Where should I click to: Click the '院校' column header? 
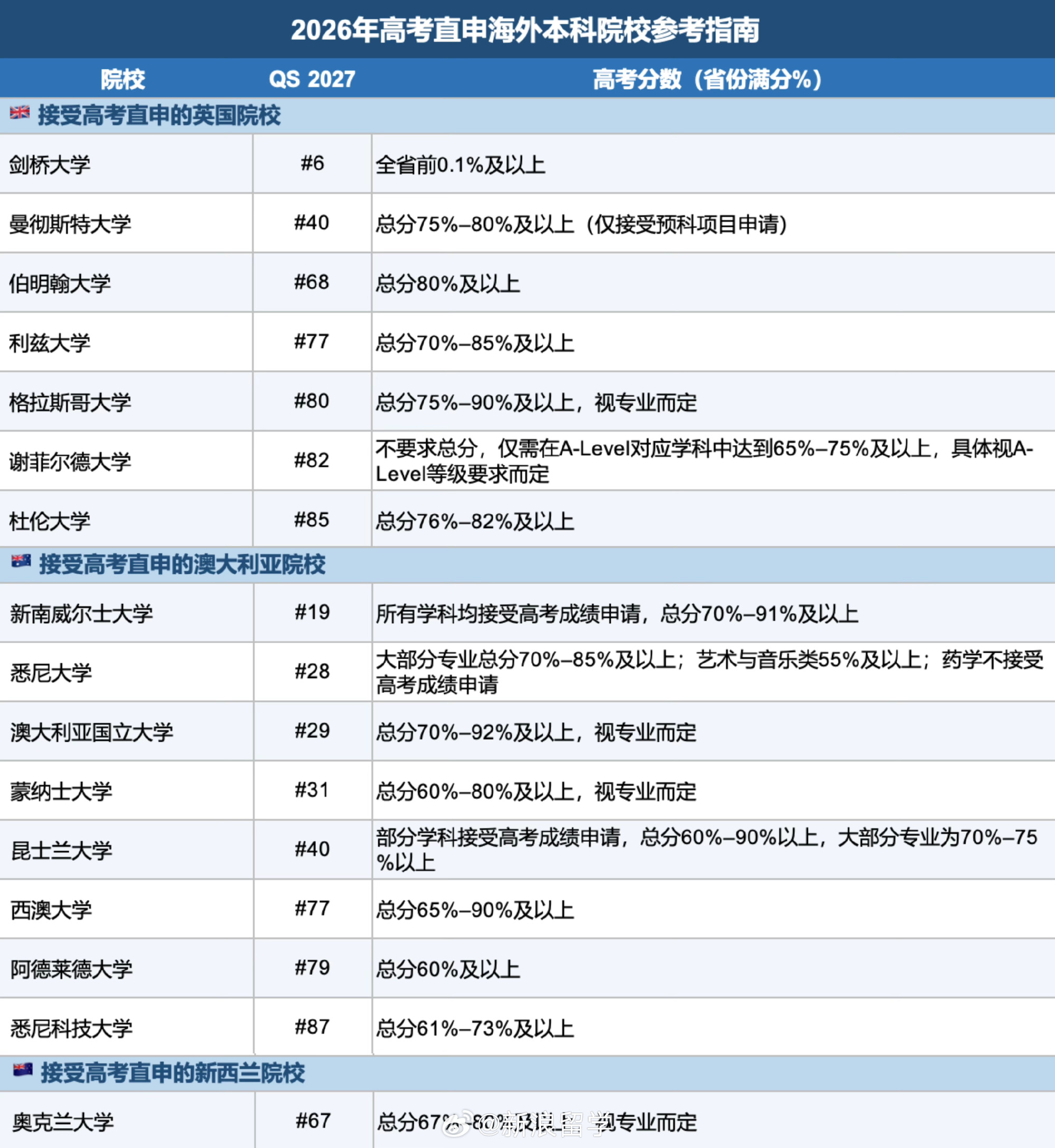[123, 79]
